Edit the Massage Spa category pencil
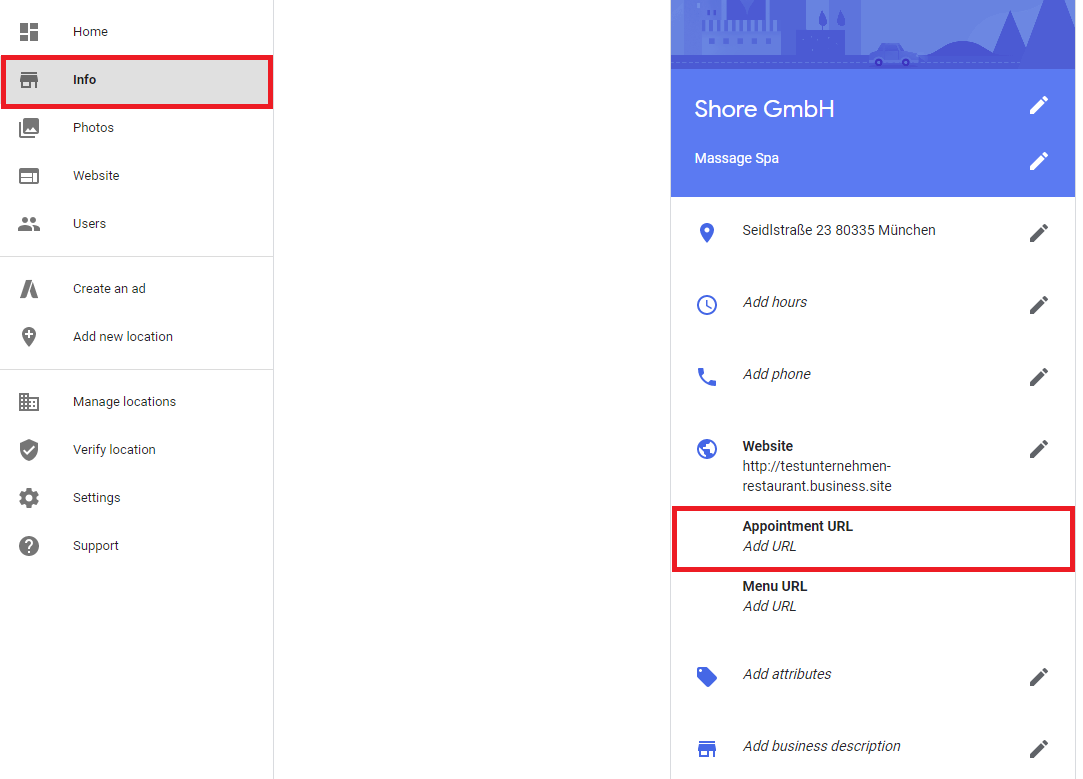Viewport: 1083px width, 779px height. (x=1039, y=160)
